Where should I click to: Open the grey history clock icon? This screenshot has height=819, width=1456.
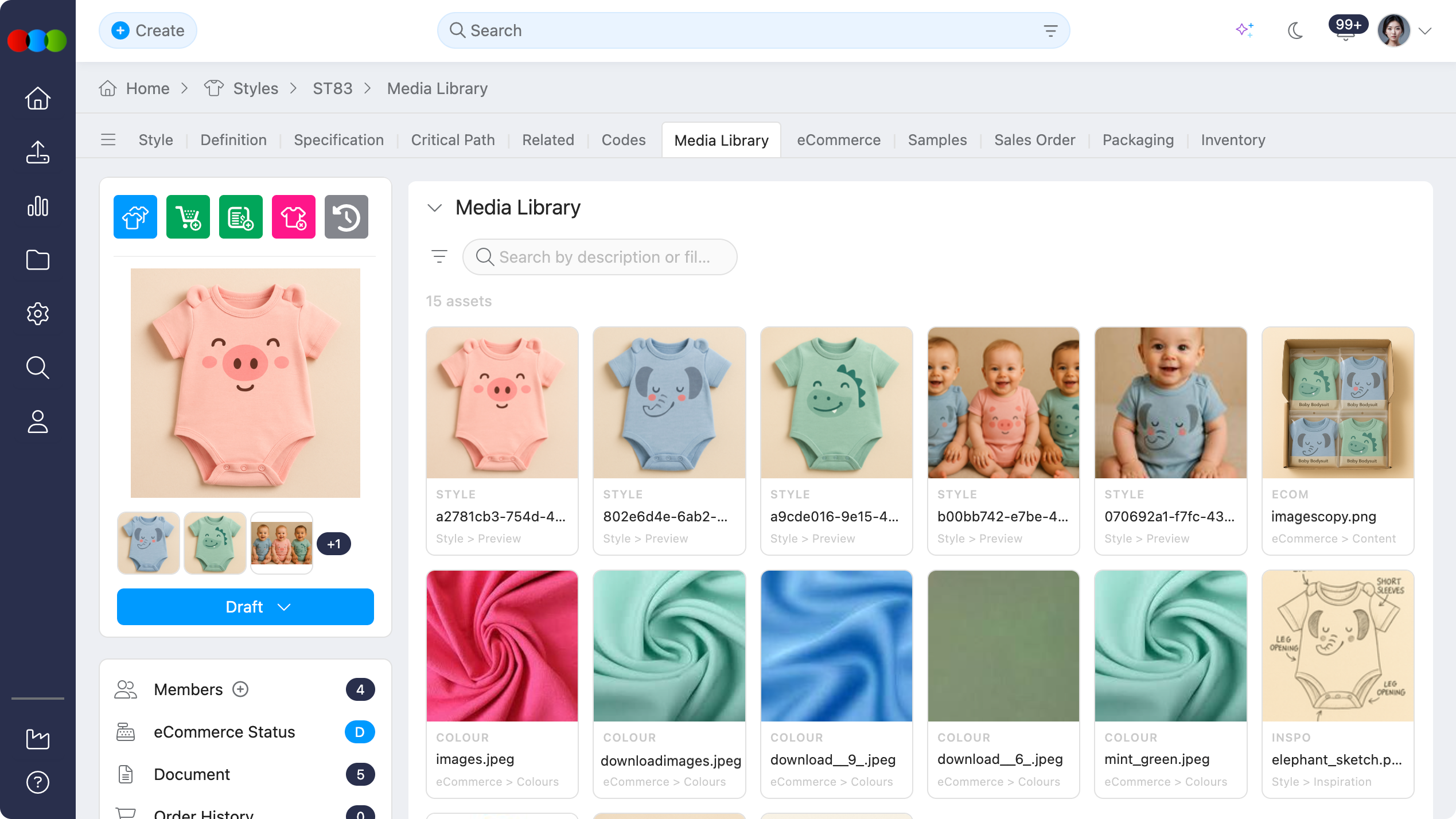click(347, 217)
